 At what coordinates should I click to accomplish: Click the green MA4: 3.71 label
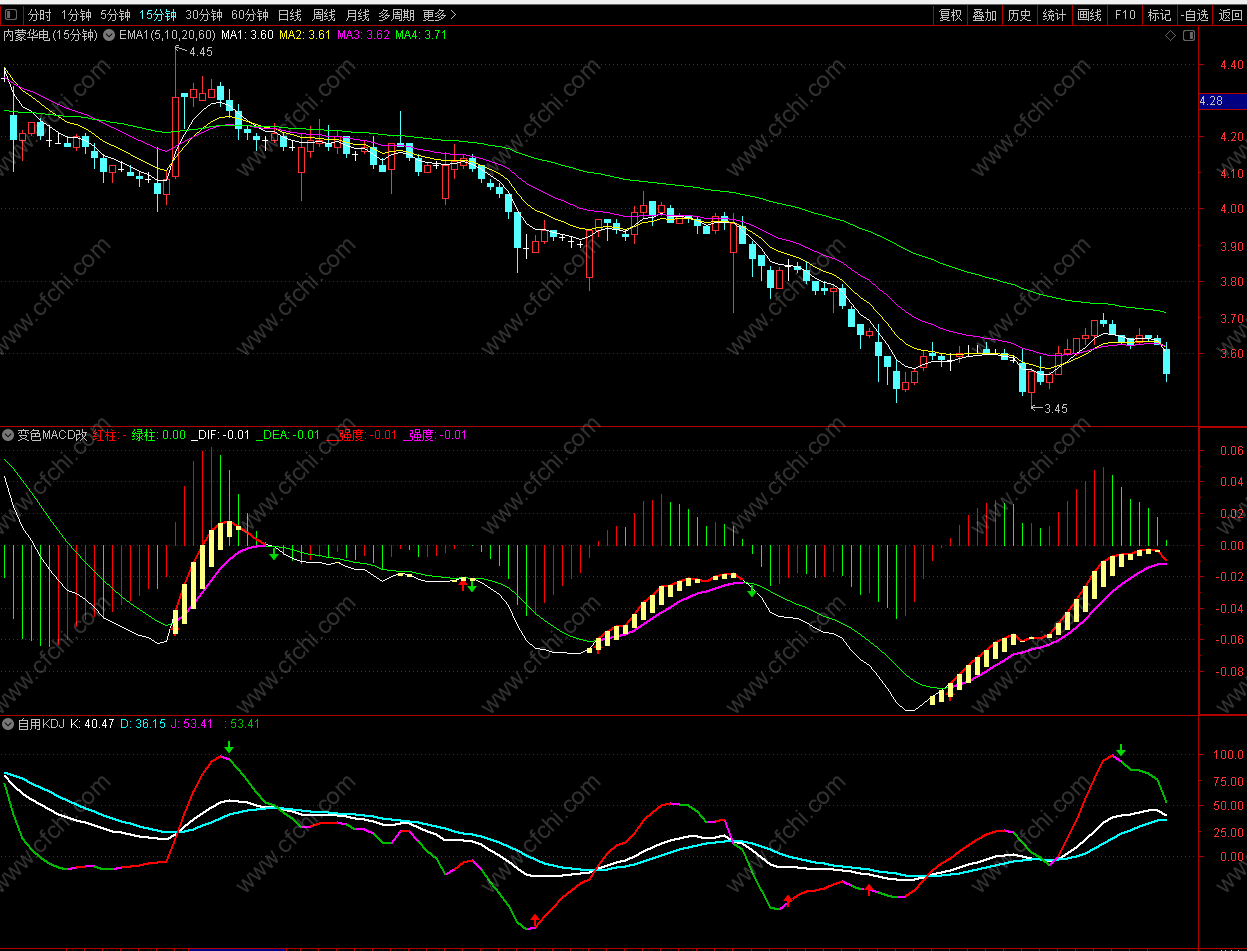421,35
